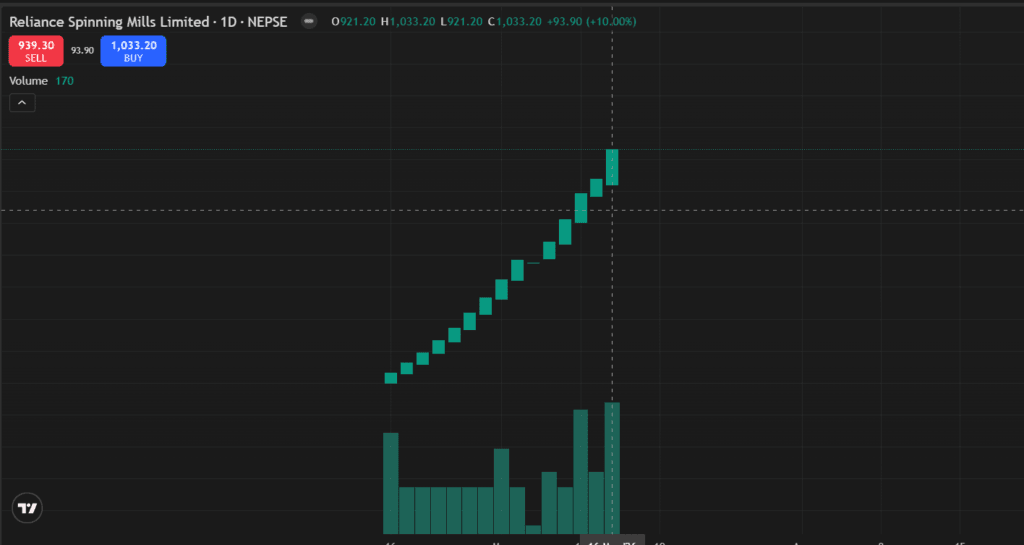This screenshot has height=545, width=1024.
Task: Click the first, leftmost volume bar
Action: pos(391,482)
